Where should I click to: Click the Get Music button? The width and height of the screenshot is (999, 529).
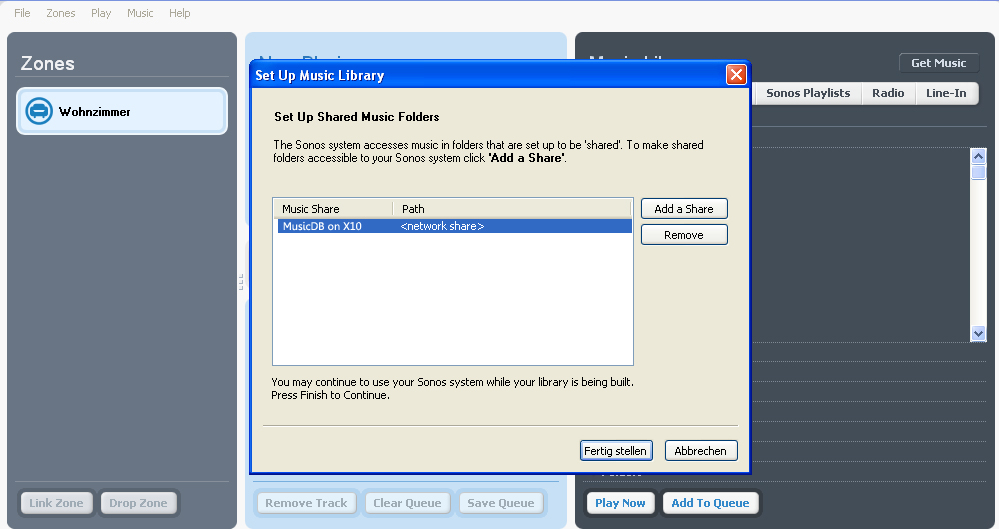click(938, 62)
